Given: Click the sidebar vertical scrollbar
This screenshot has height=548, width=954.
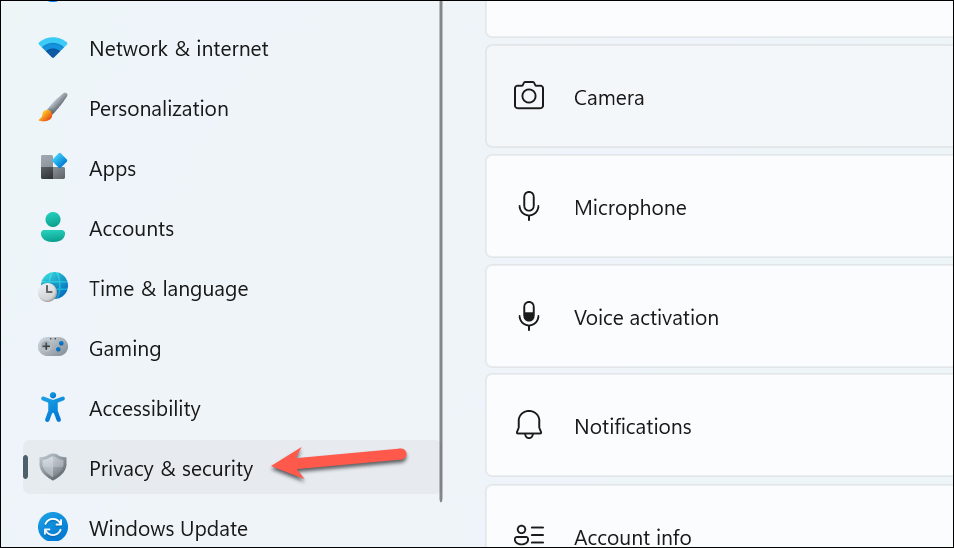Looking at the screenshot, I should [441, 251].
